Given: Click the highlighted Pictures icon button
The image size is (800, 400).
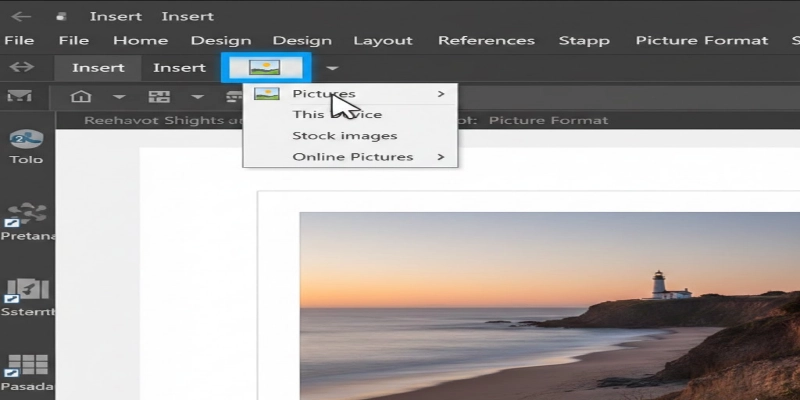Looking at the screenshot, I should pyautogui.click(x=266, y=68).
